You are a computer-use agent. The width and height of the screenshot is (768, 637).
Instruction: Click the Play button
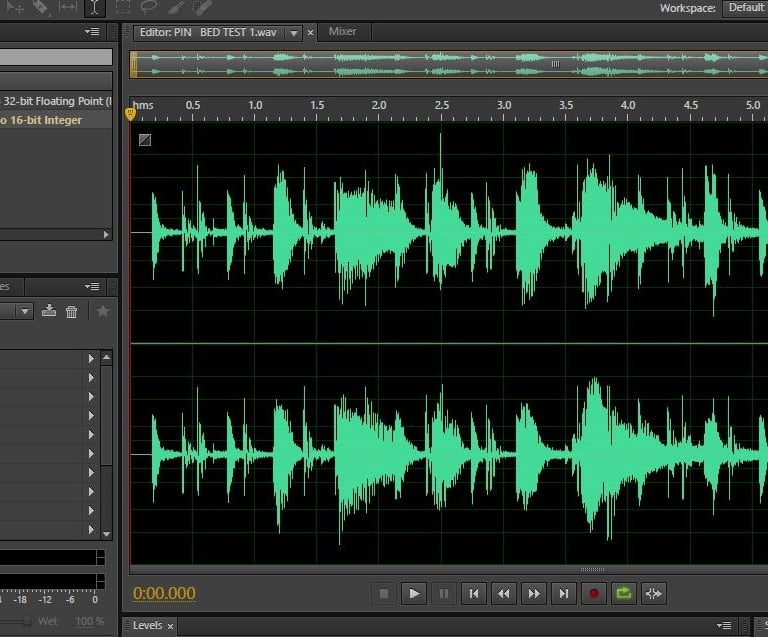pyautogui.click(x=414, y=593)
